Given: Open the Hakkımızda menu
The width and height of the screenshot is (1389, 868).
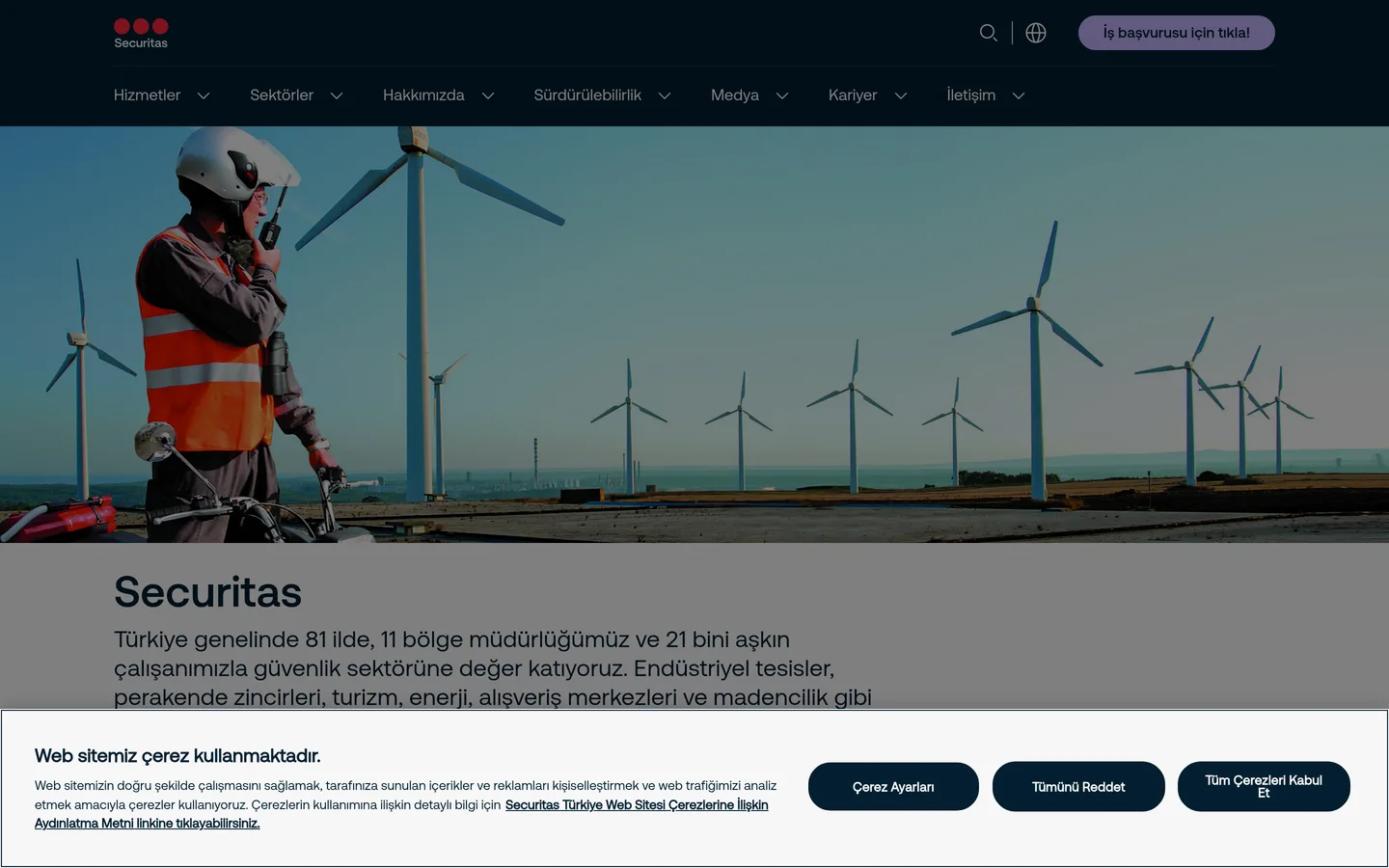Looking at the screenshot, I should coord(423,95).
